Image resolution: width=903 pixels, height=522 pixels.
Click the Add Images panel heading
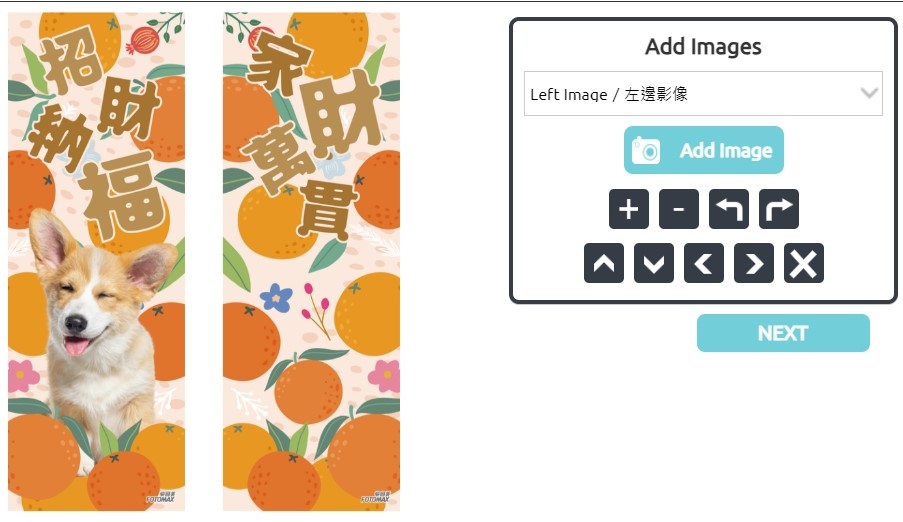tap(703, 47)
